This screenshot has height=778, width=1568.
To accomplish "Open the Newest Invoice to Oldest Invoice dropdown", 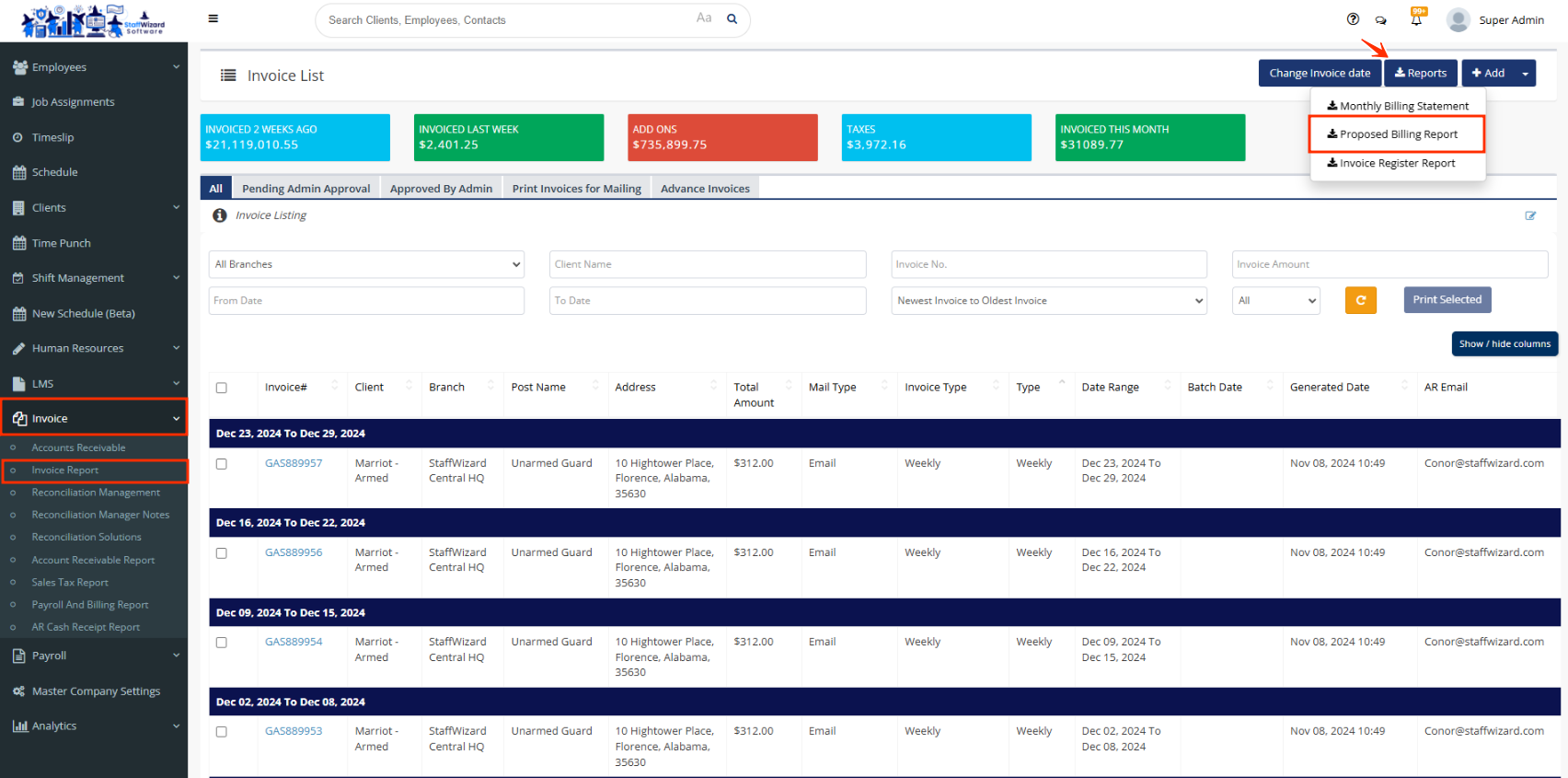I will tap(1048, 300).
